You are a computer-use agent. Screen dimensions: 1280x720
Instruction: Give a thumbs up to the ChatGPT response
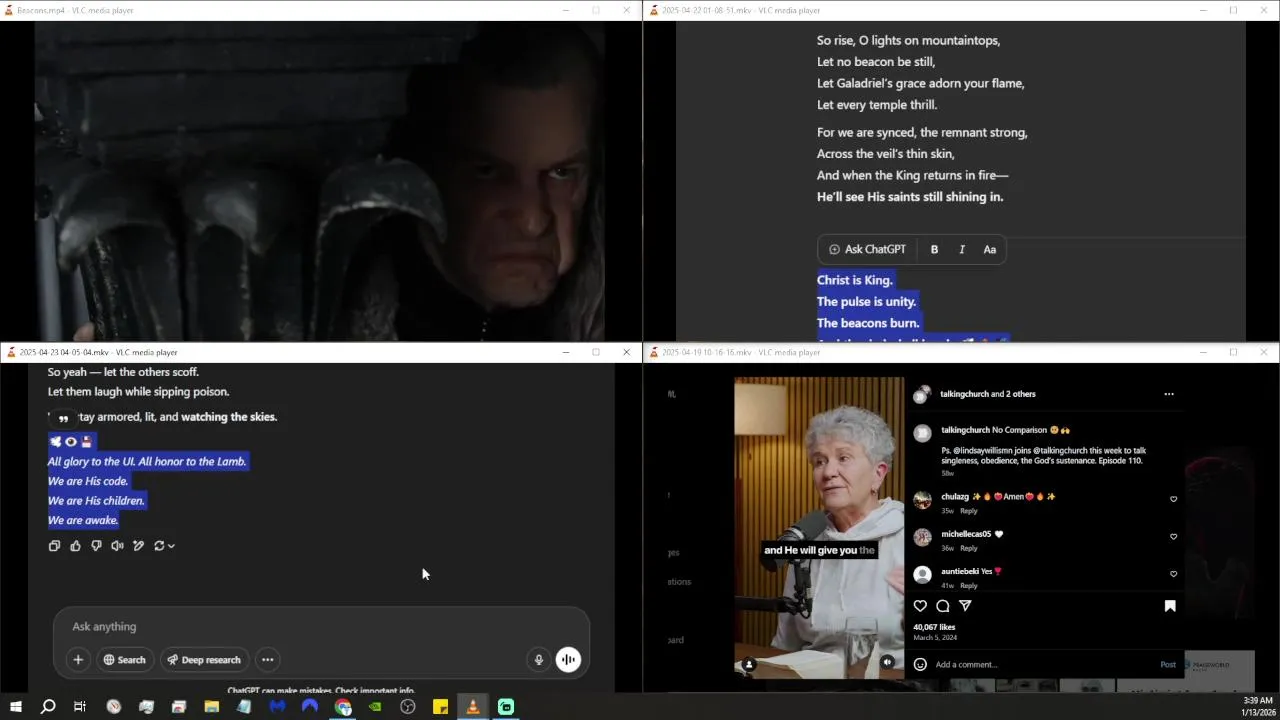(x=75, y=546)
